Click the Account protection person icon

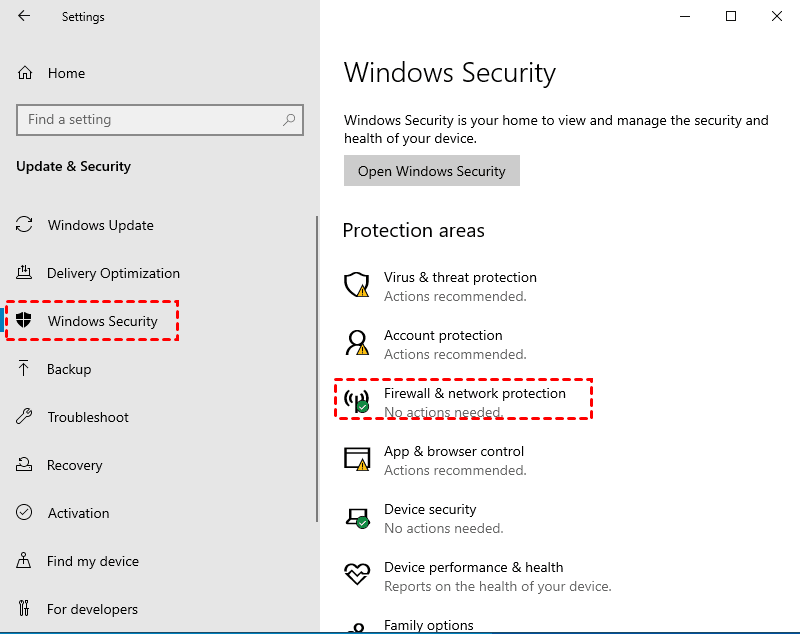pyautogui.click(x=356, y=344)
